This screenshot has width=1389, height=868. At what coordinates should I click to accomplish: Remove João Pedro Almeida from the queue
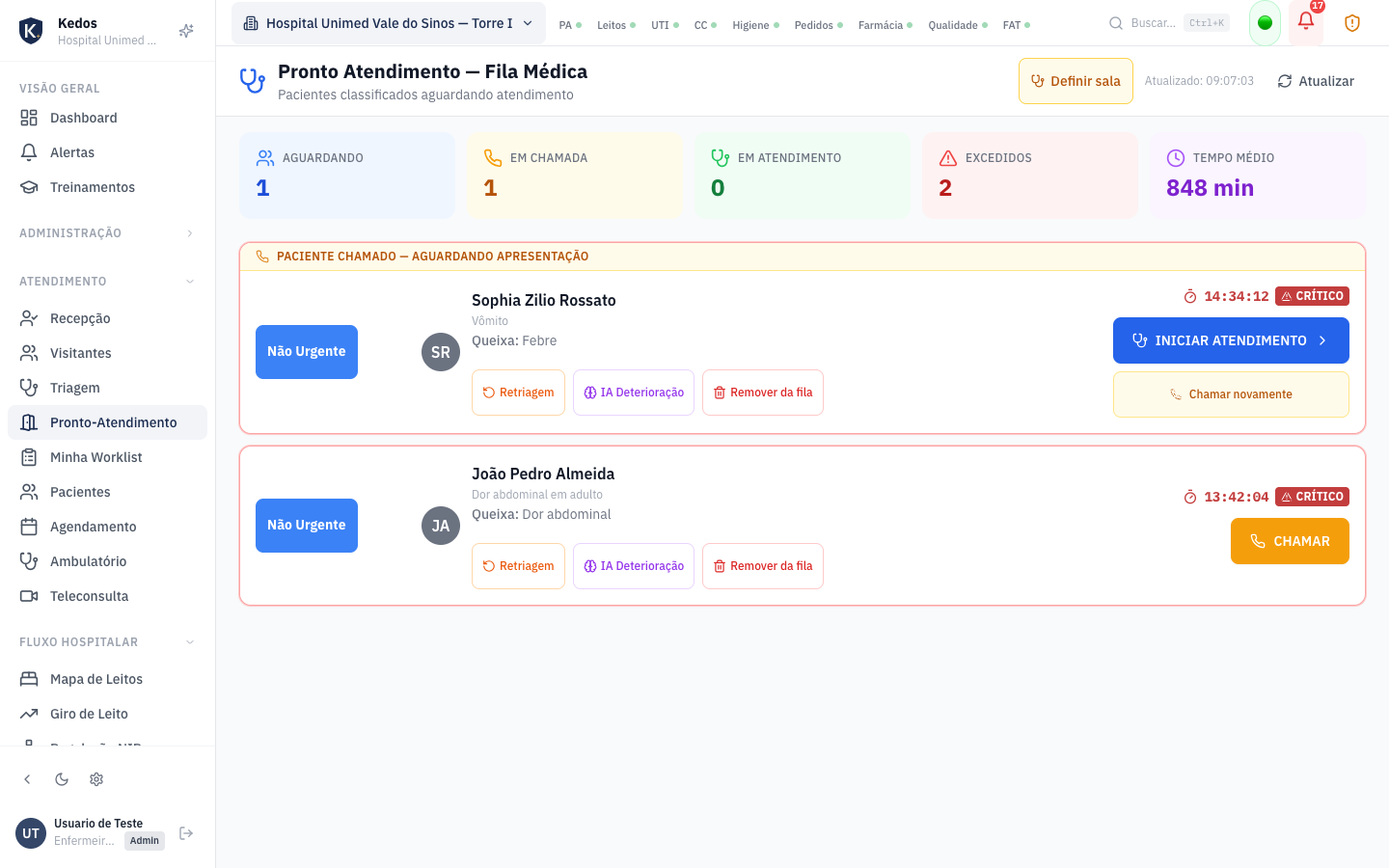coord(763,566)
